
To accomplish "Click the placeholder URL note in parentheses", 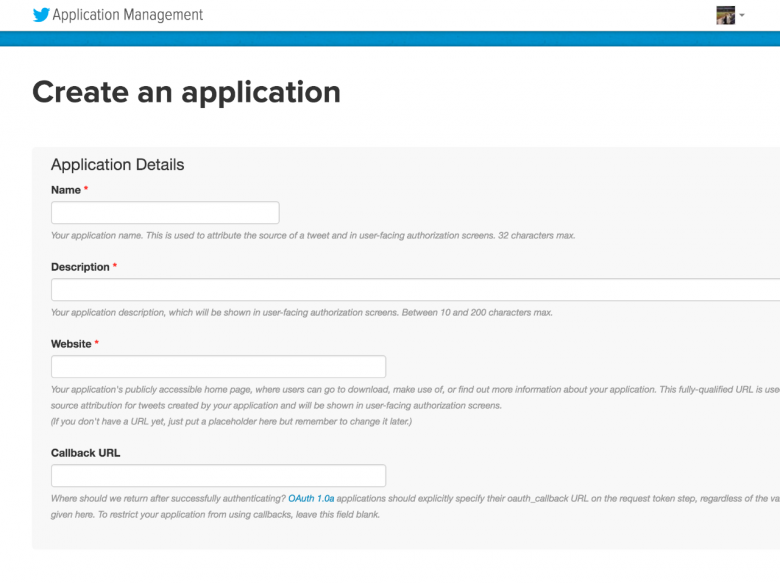I will [x=231, y=421].
